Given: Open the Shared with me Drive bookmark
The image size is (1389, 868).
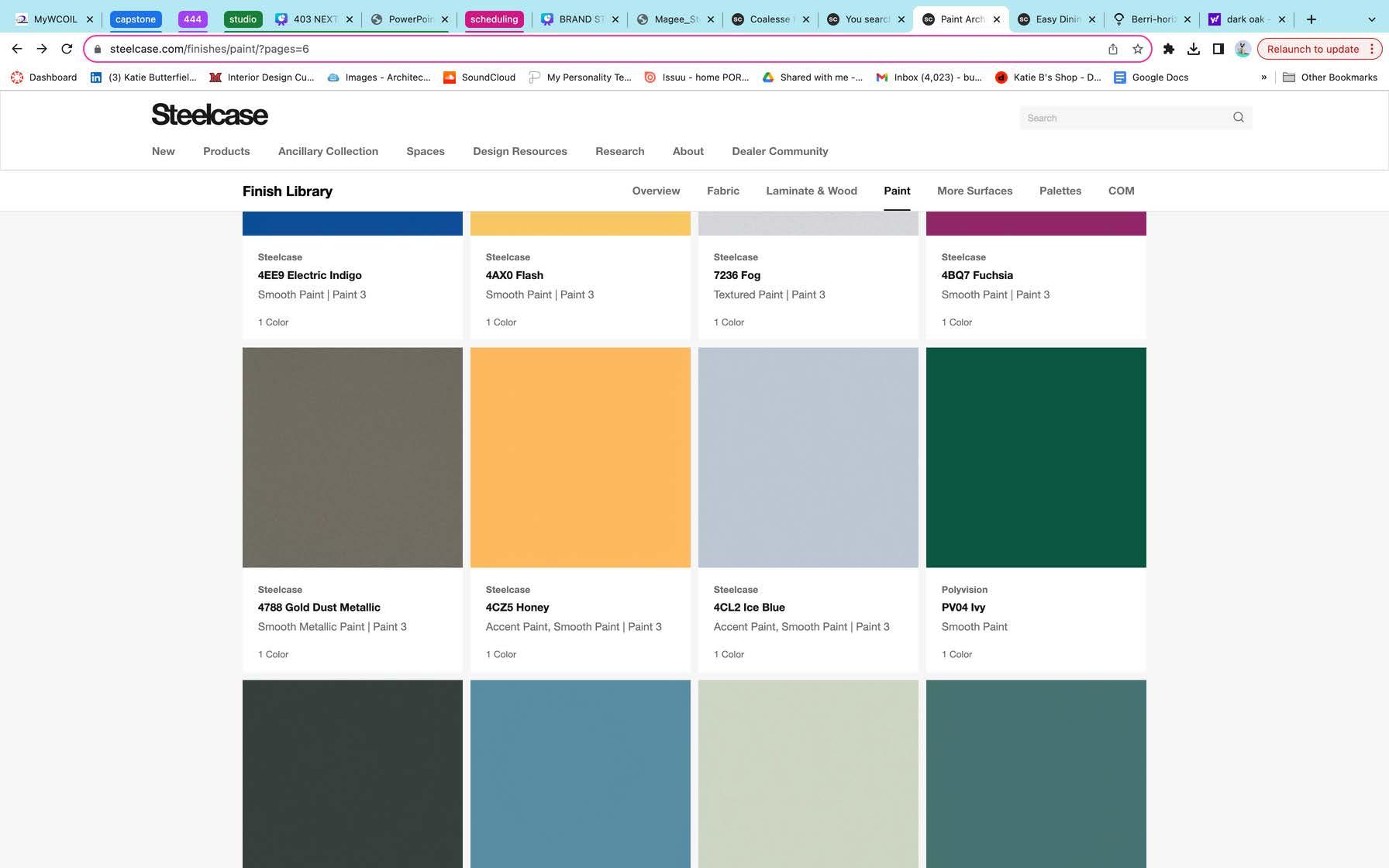Looking at the screenshot, I should 812,77.
